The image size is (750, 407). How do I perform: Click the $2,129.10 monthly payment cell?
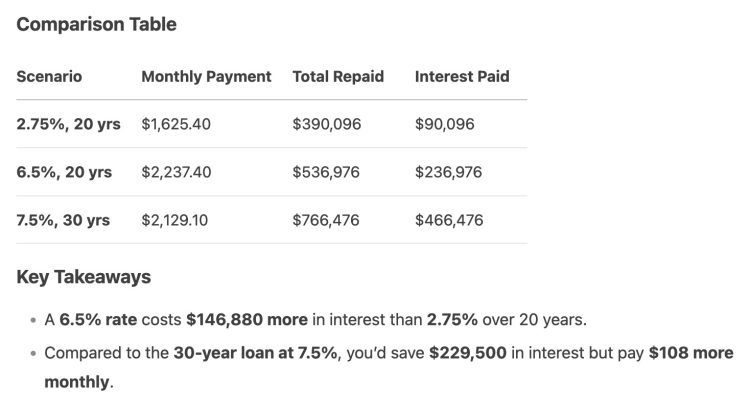pyautogui.click(x=175, y=220)
